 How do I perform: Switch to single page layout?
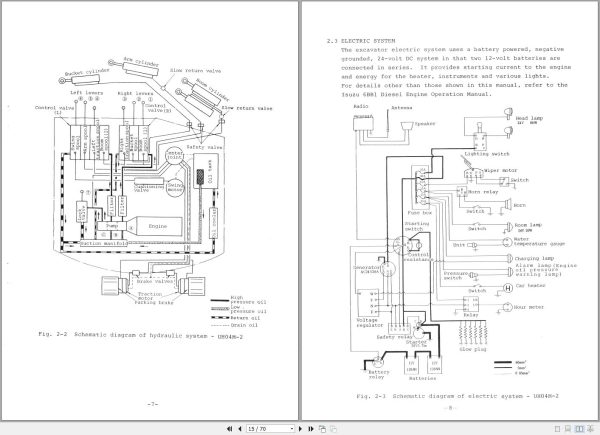pos(557,429)
